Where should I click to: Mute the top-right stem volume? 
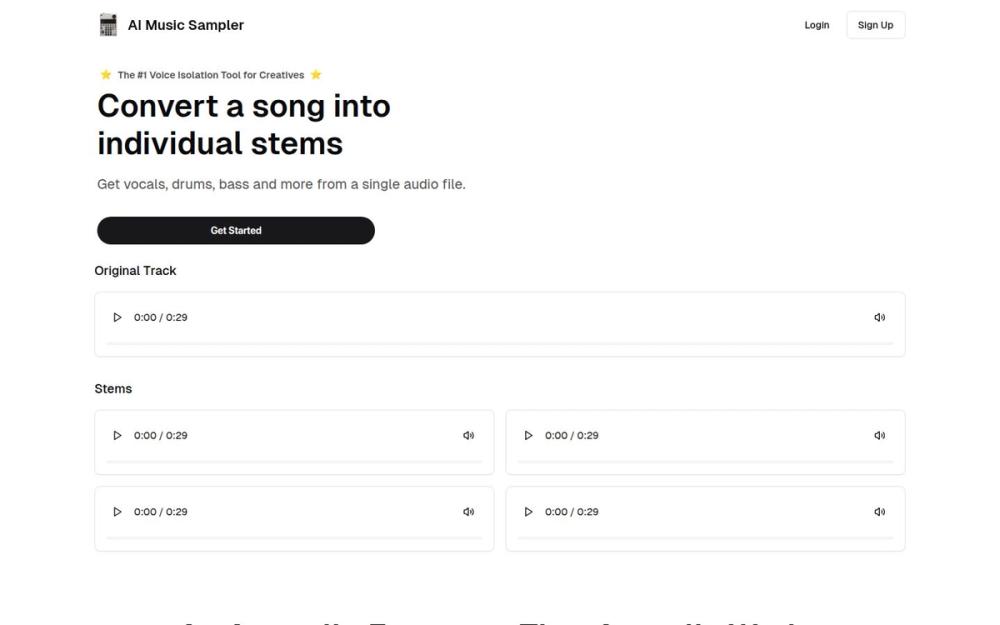(880, 436)
